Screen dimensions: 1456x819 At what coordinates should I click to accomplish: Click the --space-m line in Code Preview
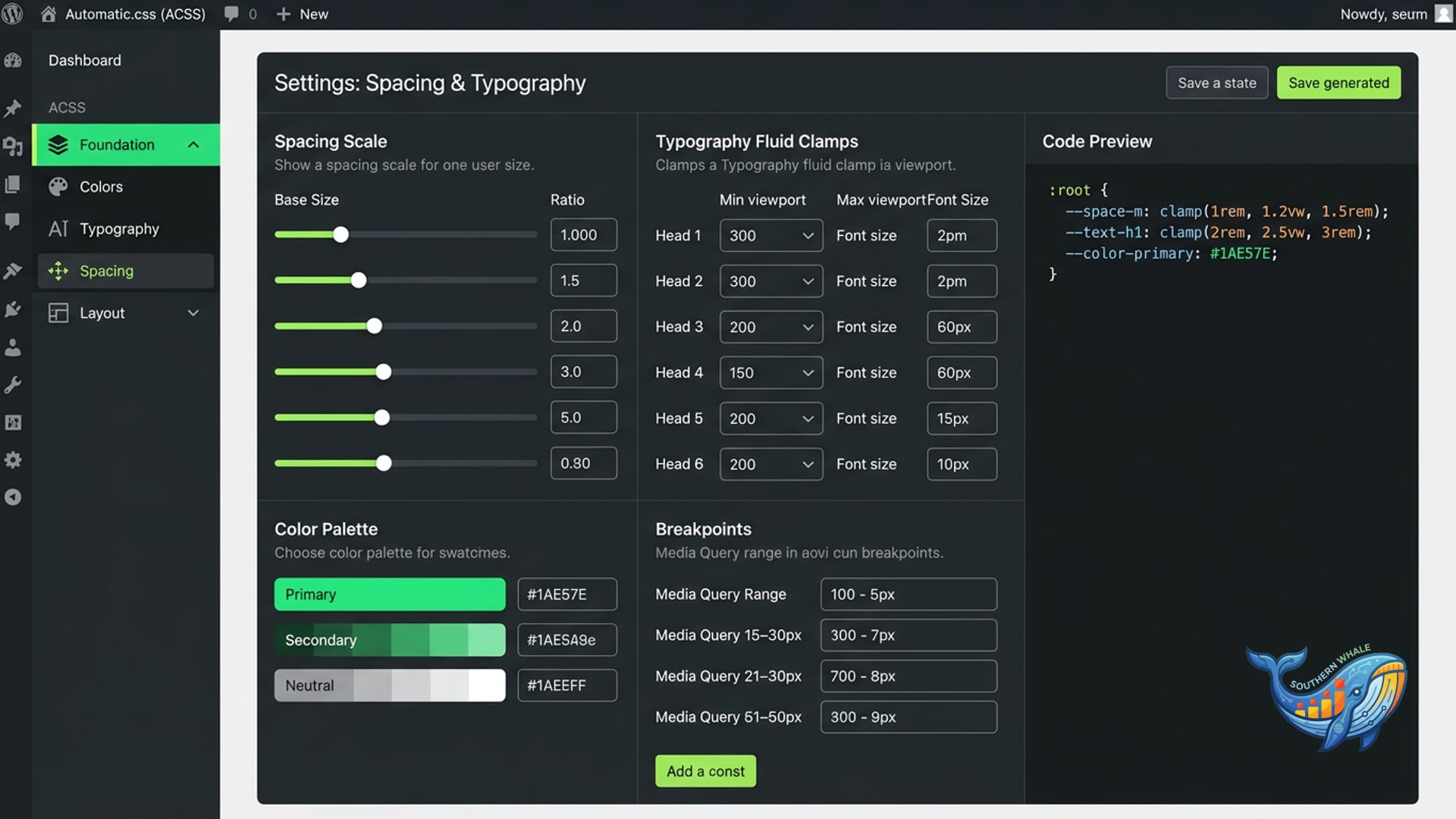click(x=1227, y=212)
